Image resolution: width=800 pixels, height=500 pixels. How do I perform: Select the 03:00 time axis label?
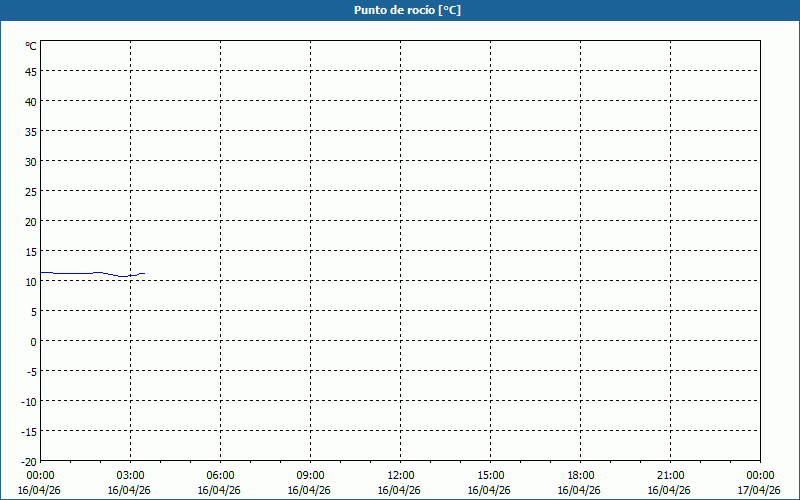point(130,475)
